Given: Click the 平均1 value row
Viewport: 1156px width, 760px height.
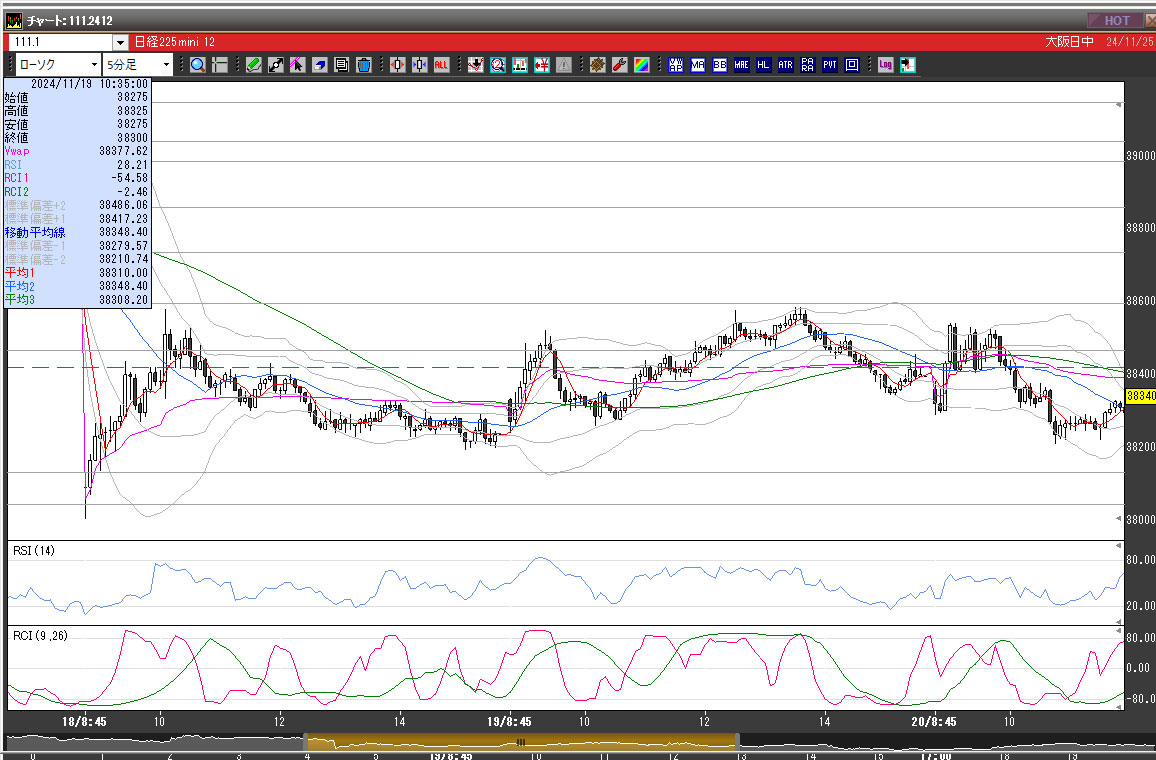Looking at the screenshot, I should (x=77, y=273).
